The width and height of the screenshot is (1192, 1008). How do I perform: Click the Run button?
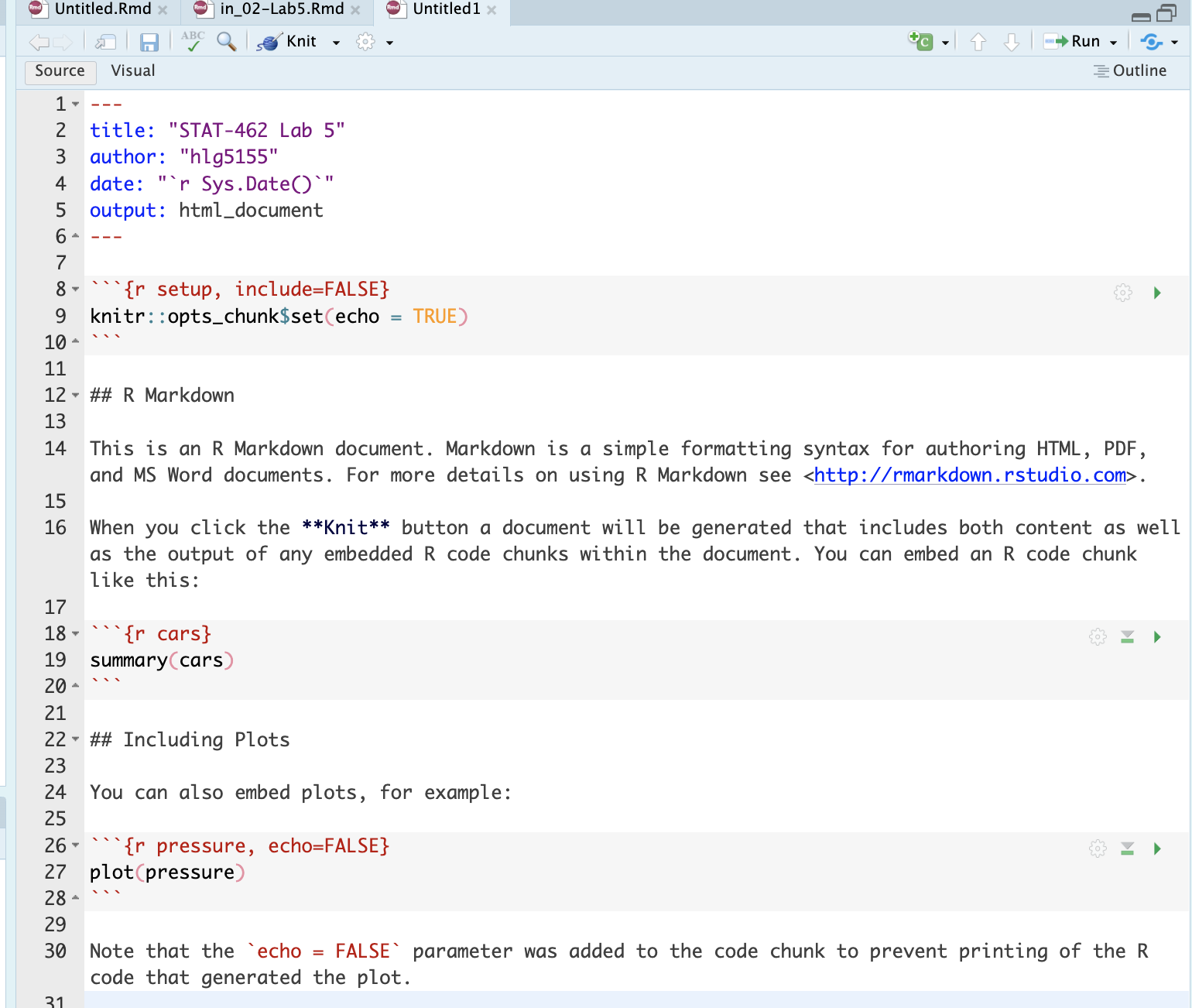pos(1072,42)
